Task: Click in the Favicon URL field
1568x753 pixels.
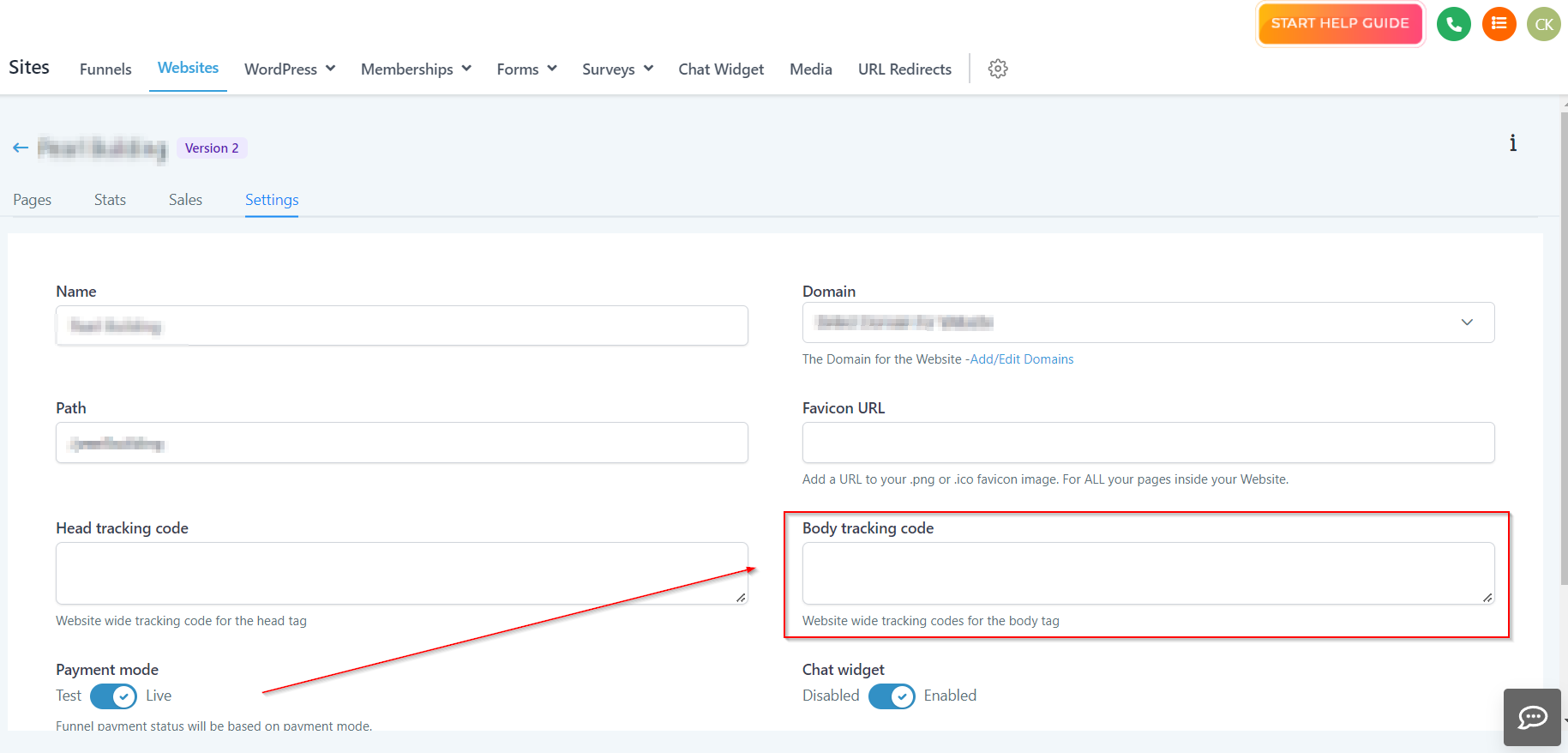Action: coord(1148,443)
